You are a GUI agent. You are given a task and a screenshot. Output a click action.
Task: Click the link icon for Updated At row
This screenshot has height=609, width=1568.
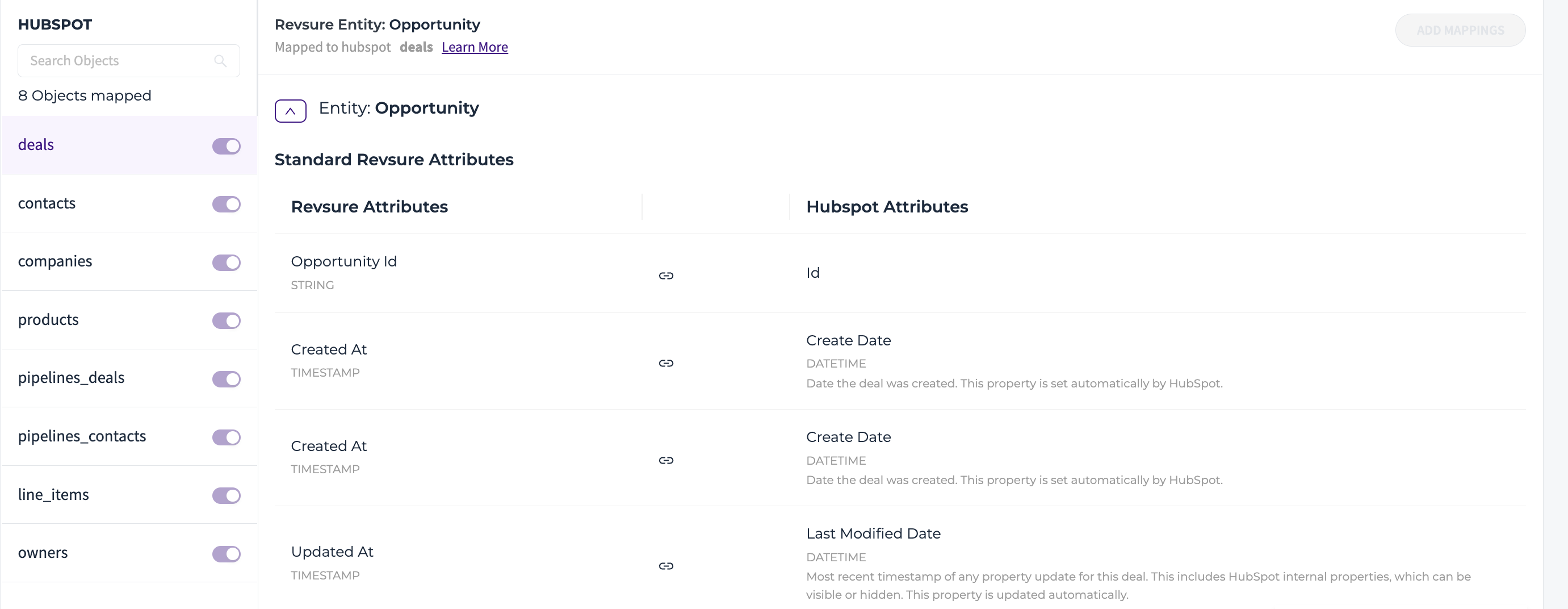(x=666, y=566)
